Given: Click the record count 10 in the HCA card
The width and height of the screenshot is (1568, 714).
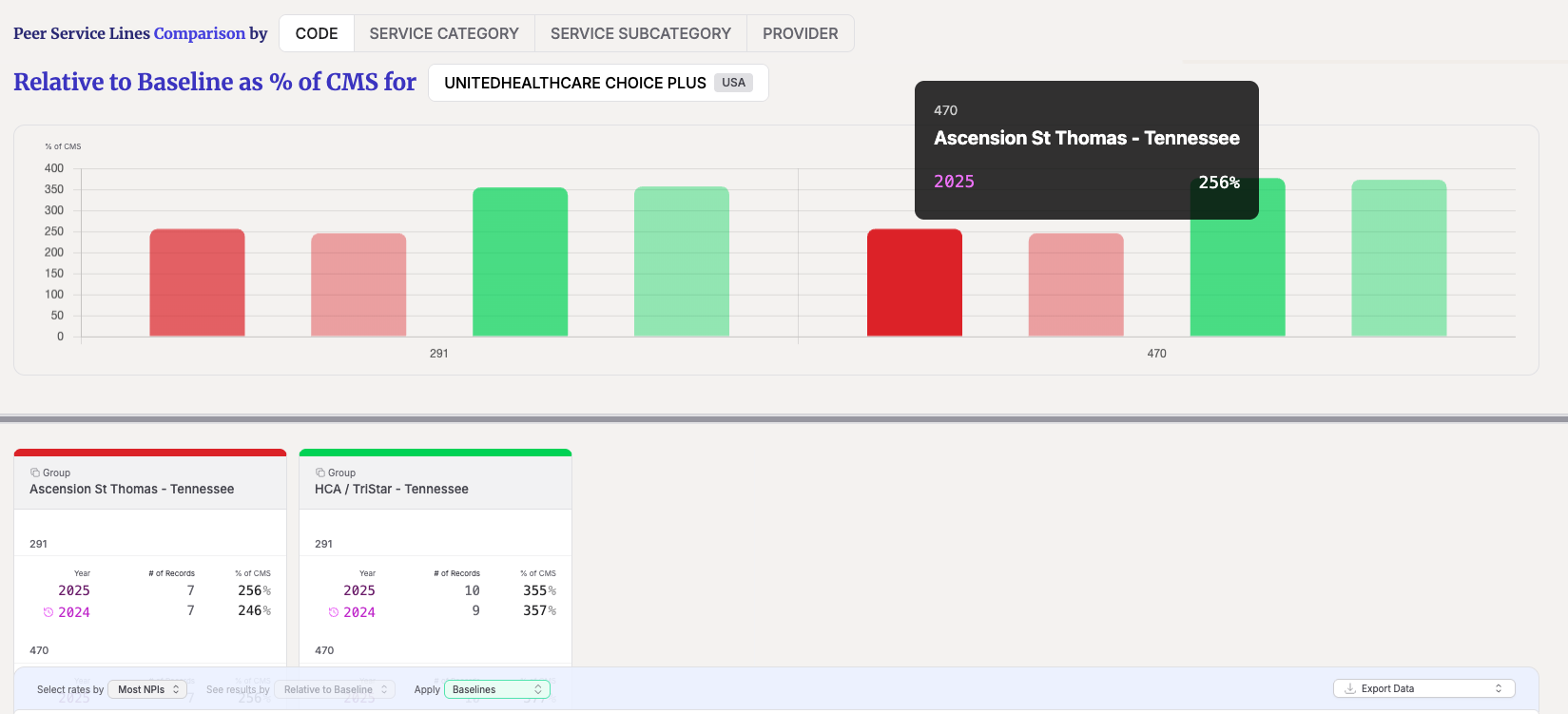Looking at the screenshot, I should [x=472, y=590].
